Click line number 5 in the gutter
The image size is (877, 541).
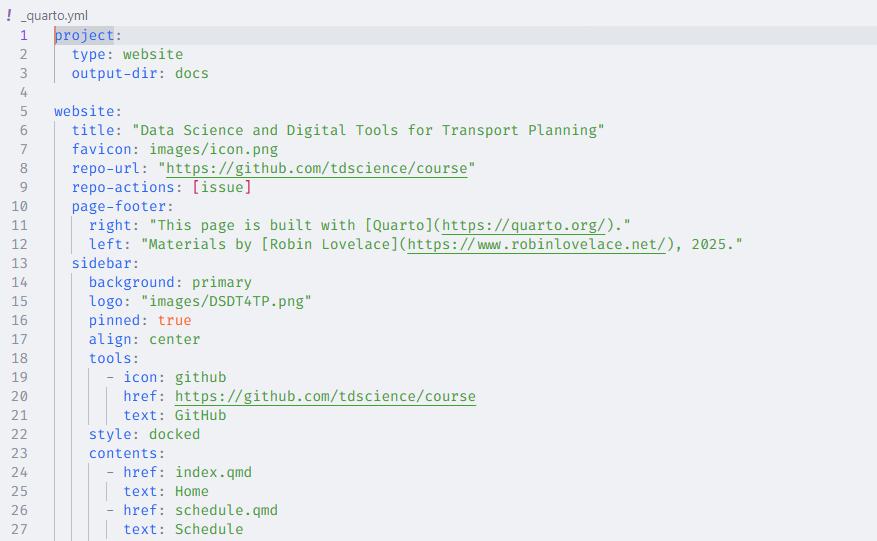pos(23,111)
